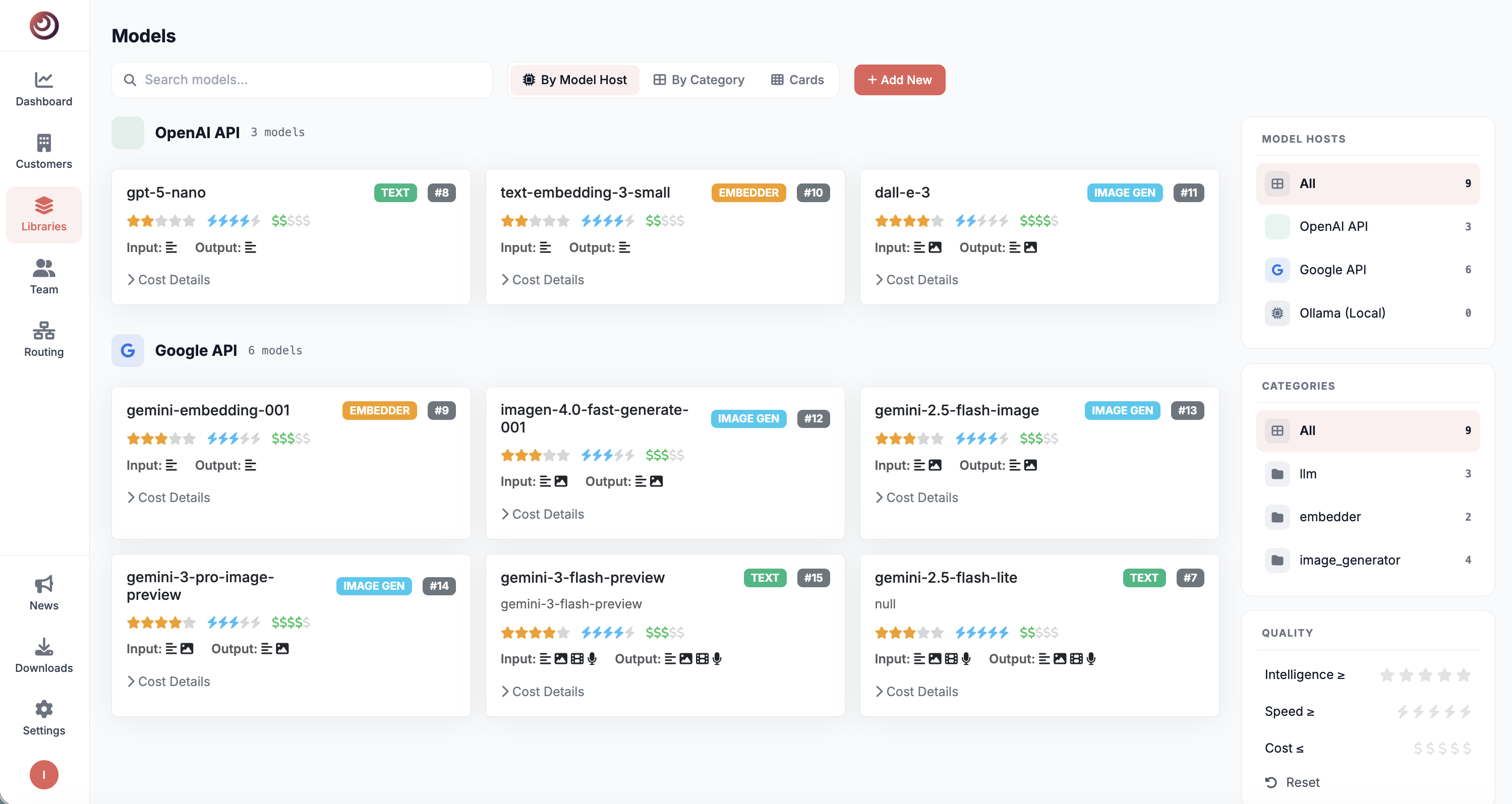Expand Cost Details for gpt-5-nano

[168, 280]
